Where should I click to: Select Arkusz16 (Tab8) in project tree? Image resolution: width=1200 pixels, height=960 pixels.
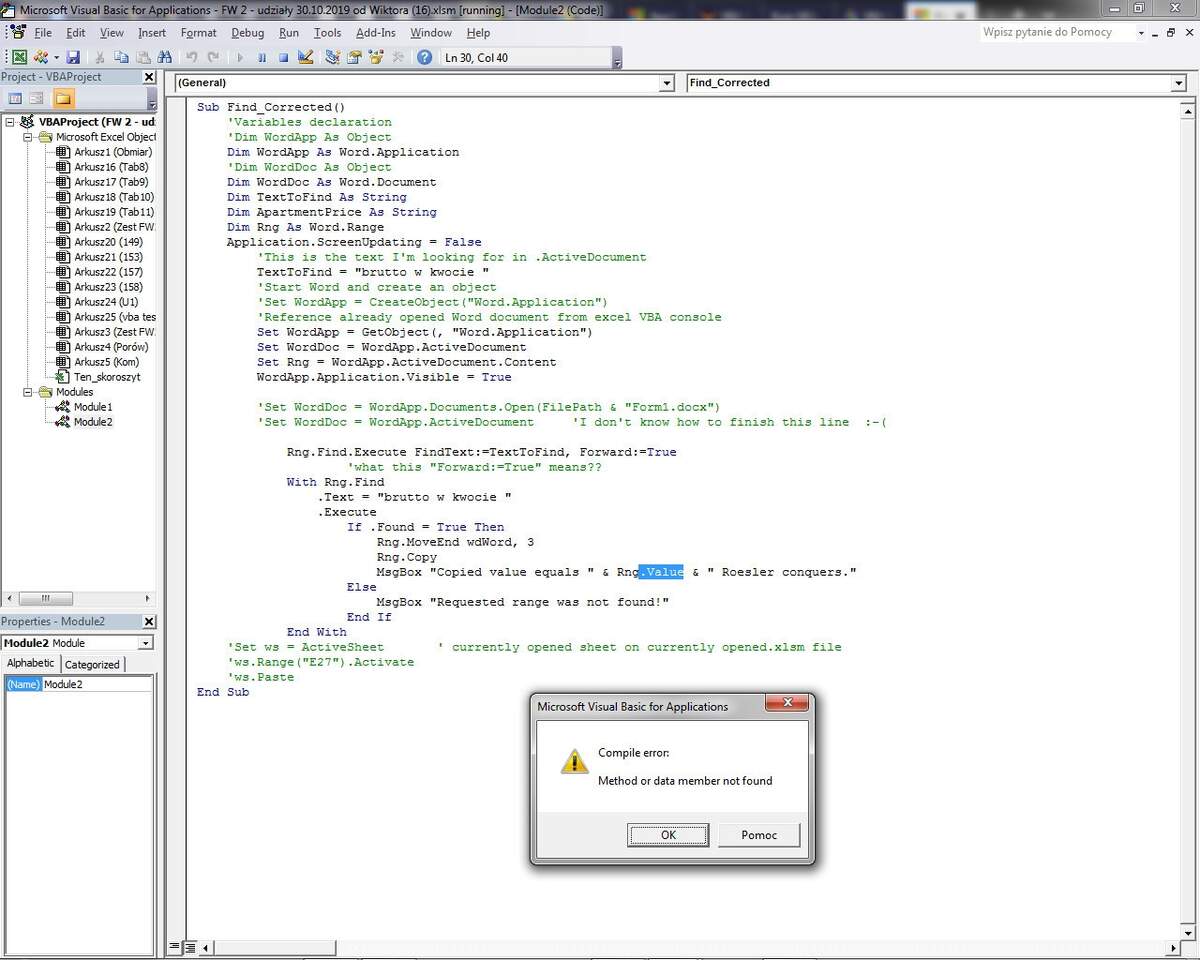(x=111, y=167)
